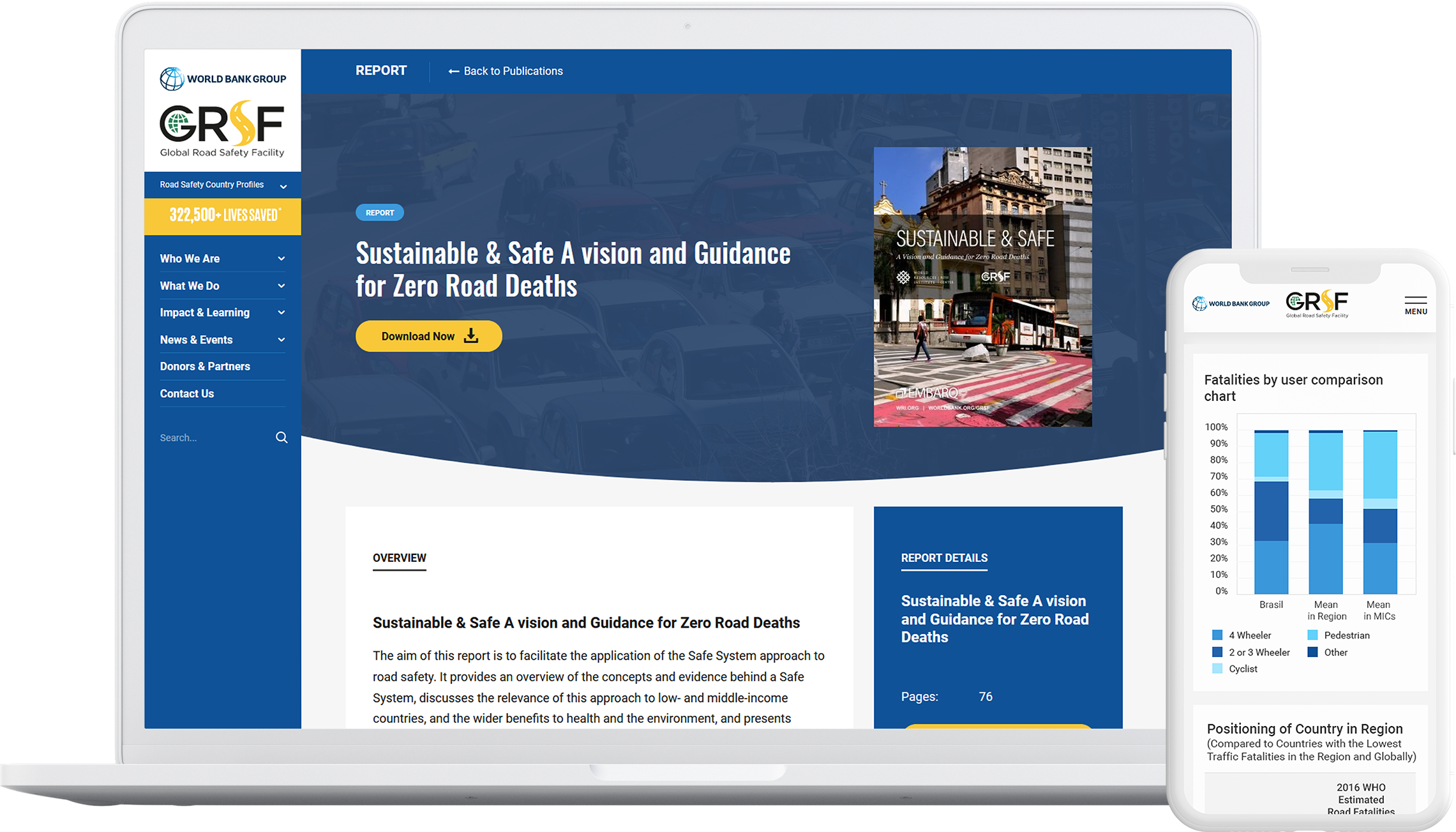Image resolution: width=1456 pixels, height=832 pixels.
Task: Expand the What We Do chevron
Action: pyautogui.click(x=281, y=286)
